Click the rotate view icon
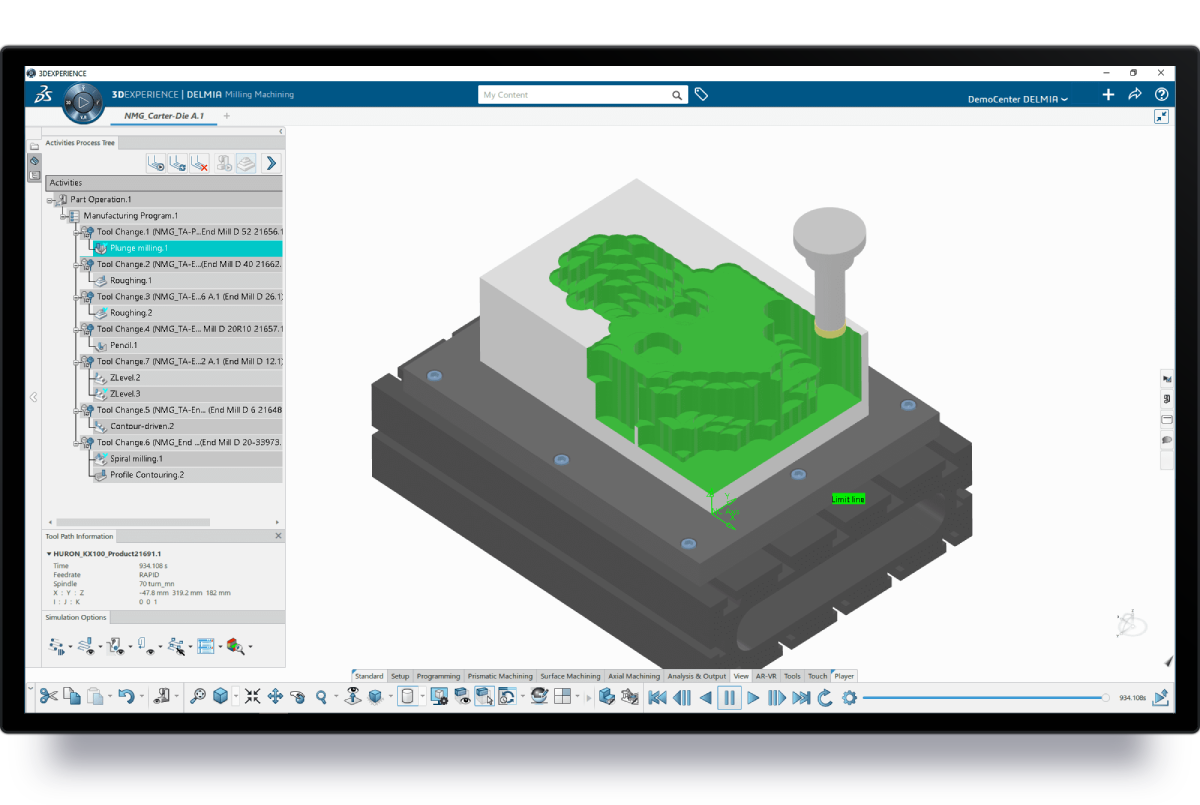The width and height of the screenshot is (1200, 805). pos(298,697)
